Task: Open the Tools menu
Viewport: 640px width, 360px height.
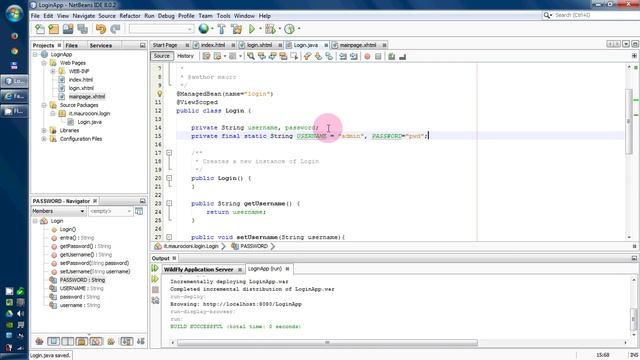Action: pyautogui.click(x=223, y=16)
